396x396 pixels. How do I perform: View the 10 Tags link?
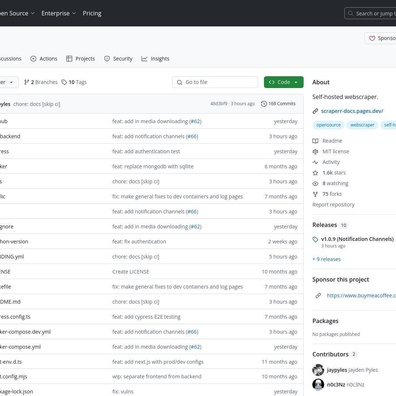74,82
